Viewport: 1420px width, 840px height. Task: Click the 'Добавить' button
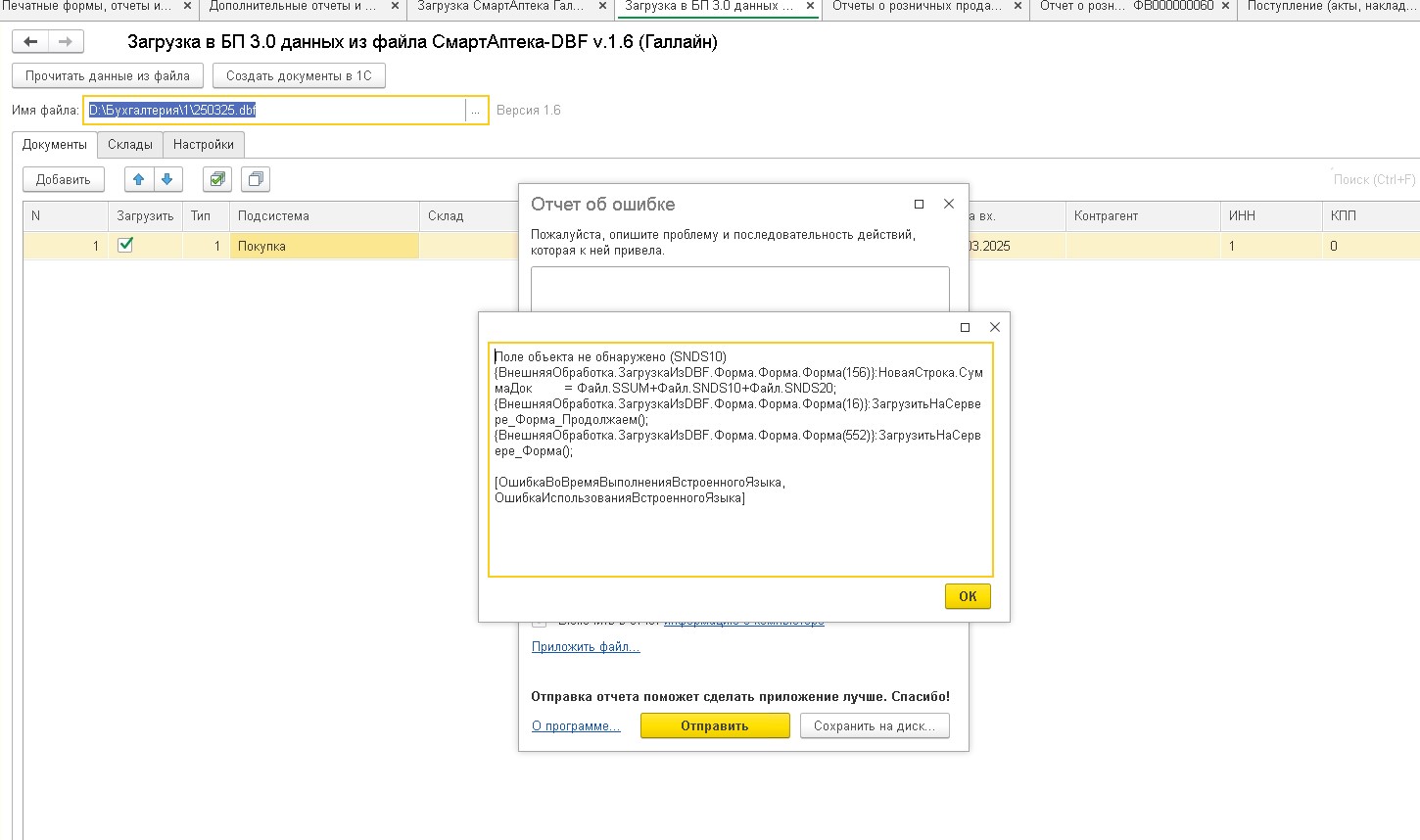pos(64,179)
